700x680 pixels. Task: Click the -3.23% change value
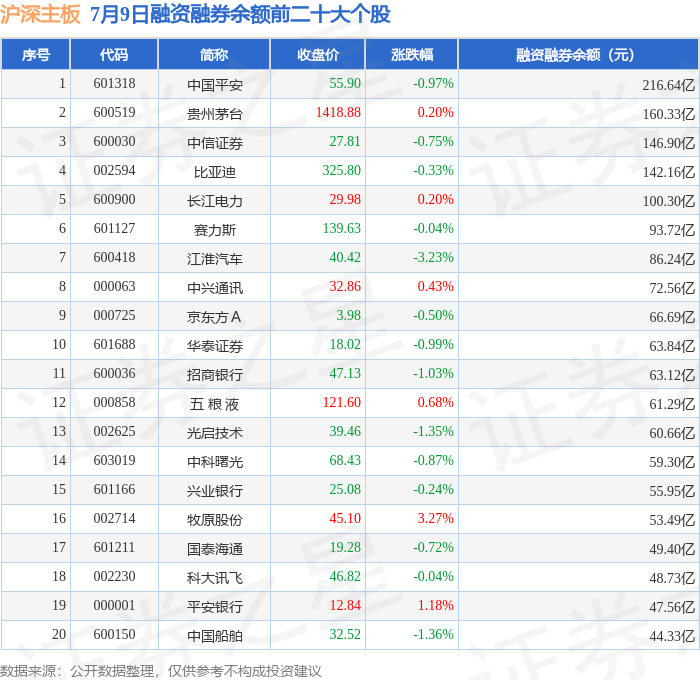tap(433, 257)
